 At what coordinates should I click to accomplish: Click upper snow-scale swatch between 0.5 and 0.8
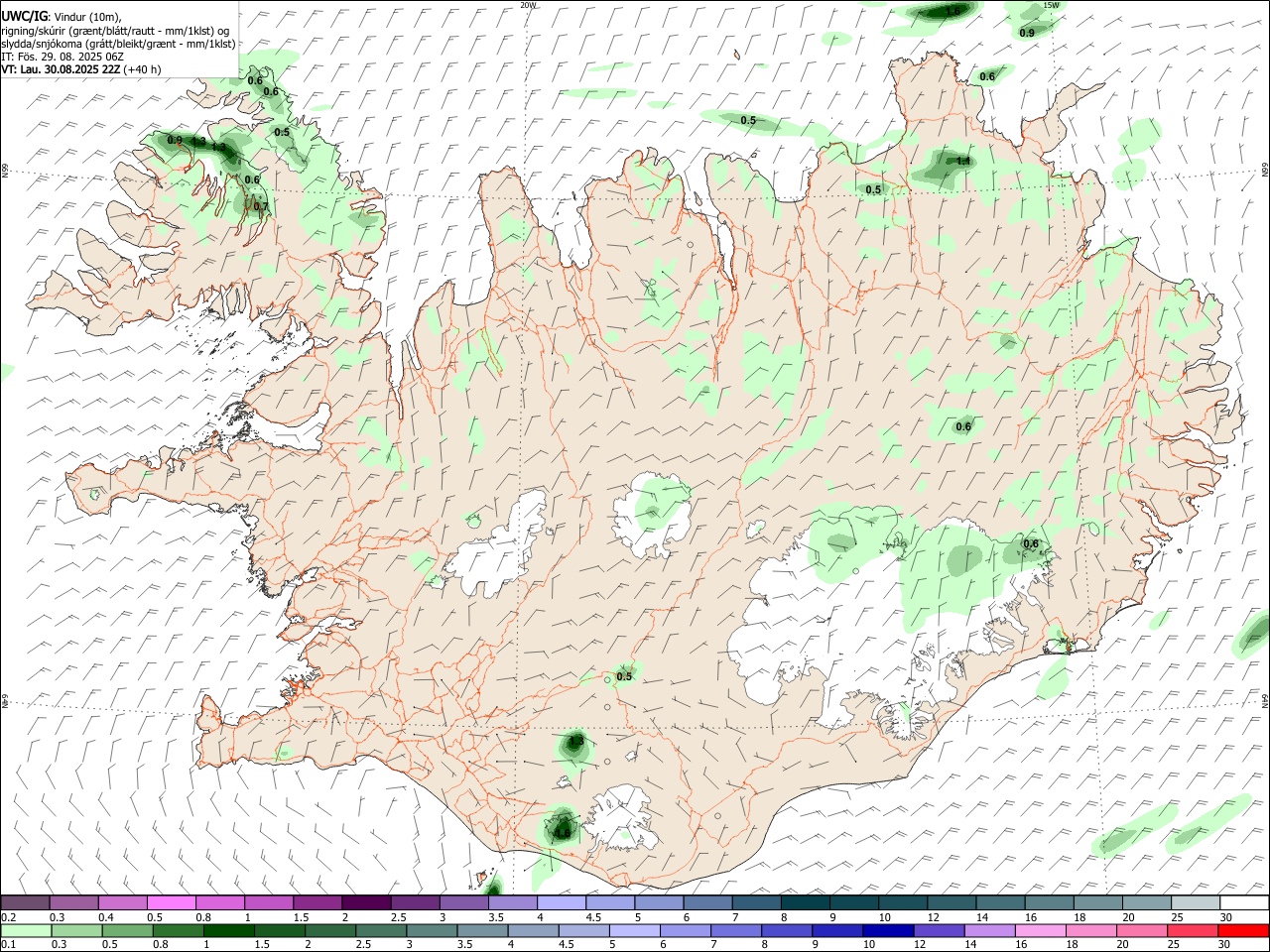coord(171,902)
